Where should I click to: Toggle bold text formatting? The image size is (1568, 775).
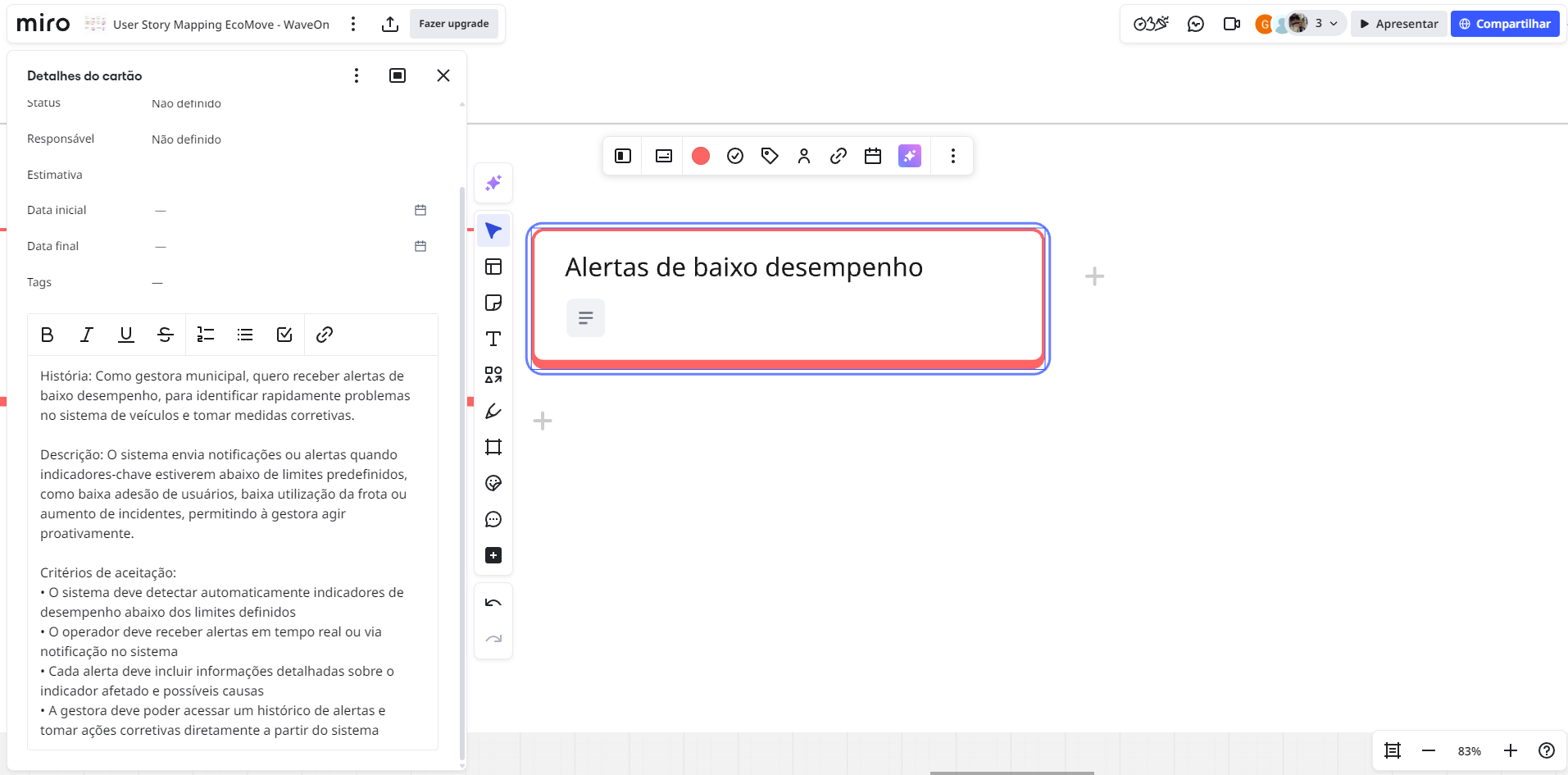point(48,335)
